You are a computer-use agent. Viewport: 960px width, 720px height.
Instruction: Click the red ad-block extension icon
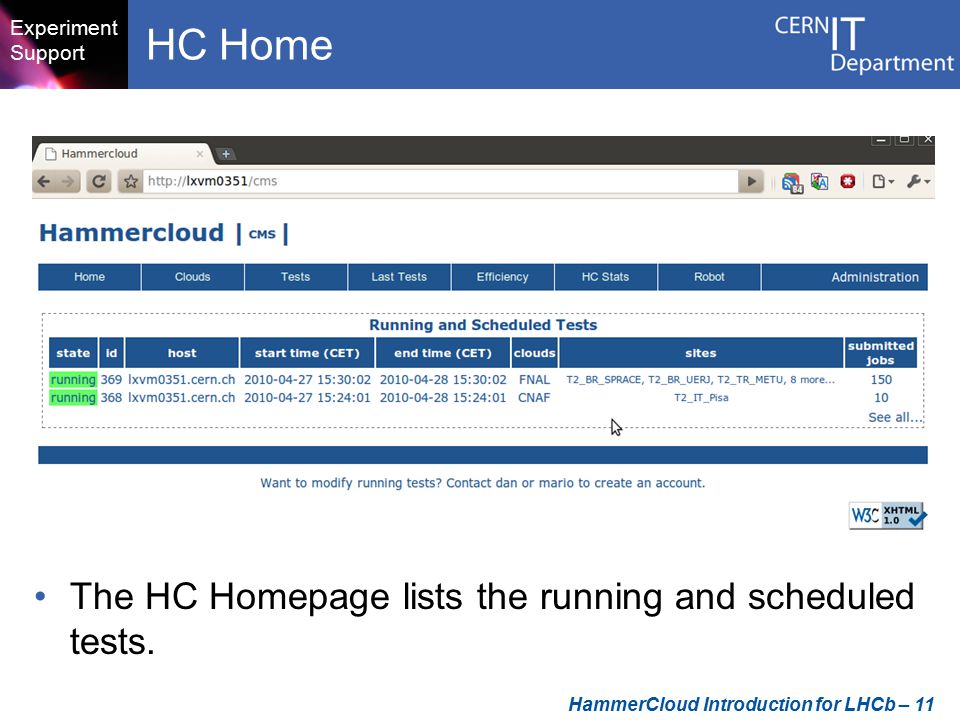(847, 181)
